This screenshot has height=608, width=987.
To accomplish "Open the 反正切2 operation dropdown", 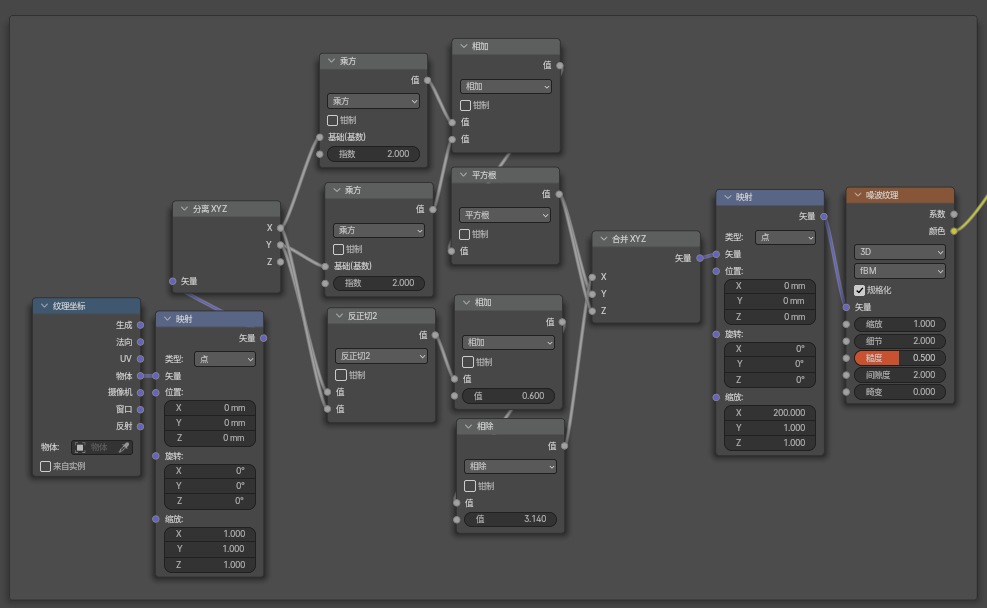I will coord(381,356).
